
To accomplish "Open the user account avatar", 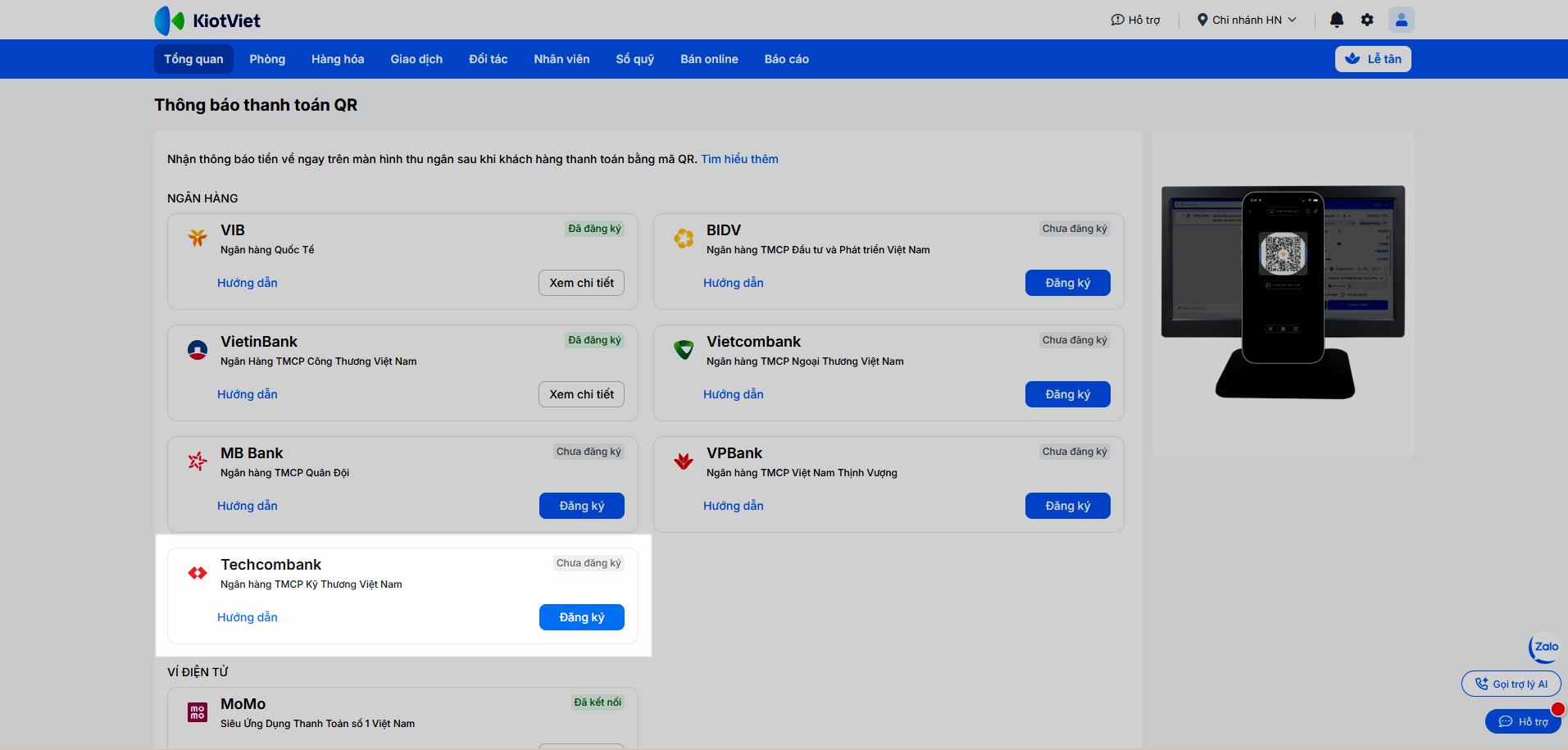I will click(1402, 20).
